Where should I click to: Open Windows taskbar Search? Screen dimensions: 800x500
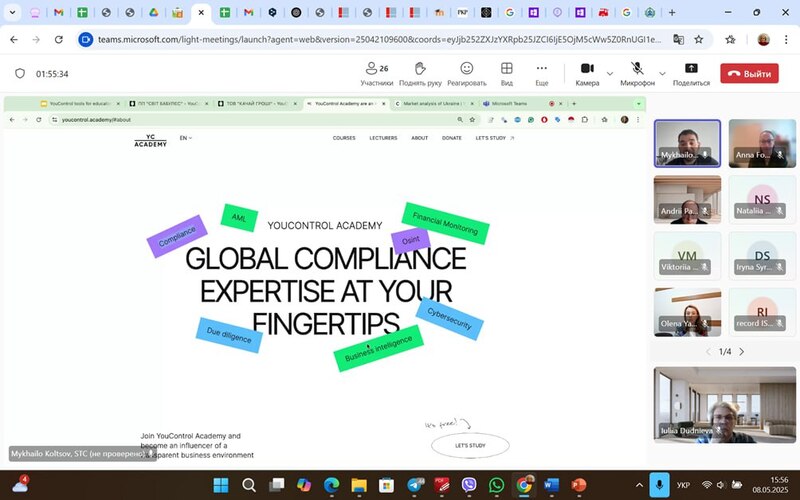click(x=249, y=485)
